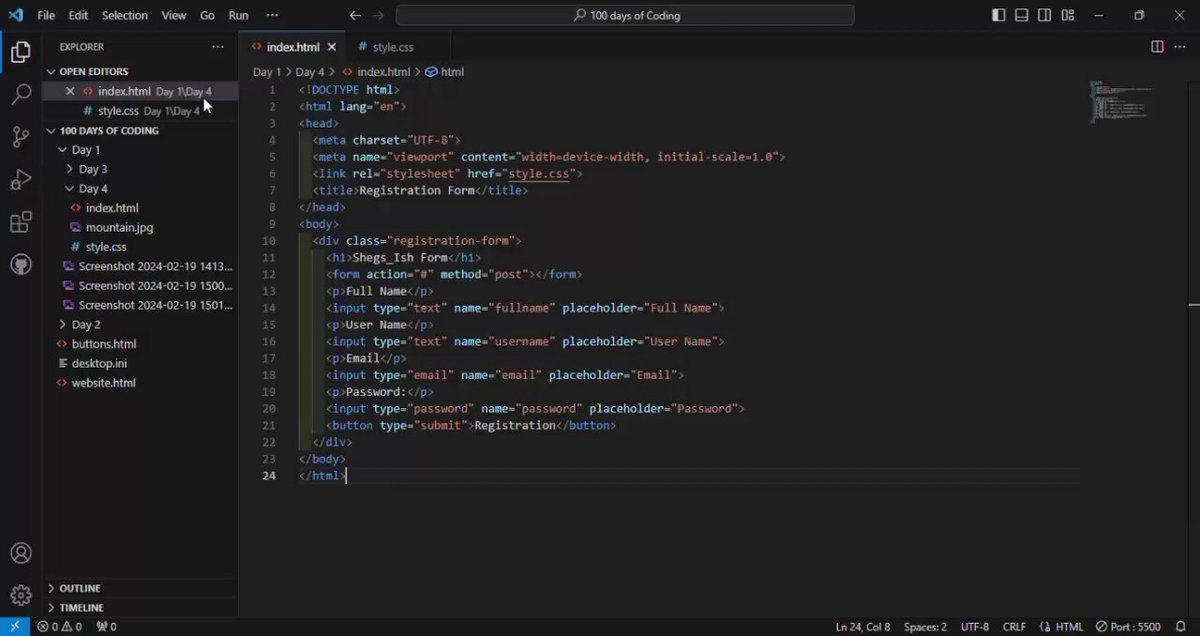Switch to the style.css editor tab
Image resolution: width=1200 pixels, height=636 pixels.
pos(393,47)
